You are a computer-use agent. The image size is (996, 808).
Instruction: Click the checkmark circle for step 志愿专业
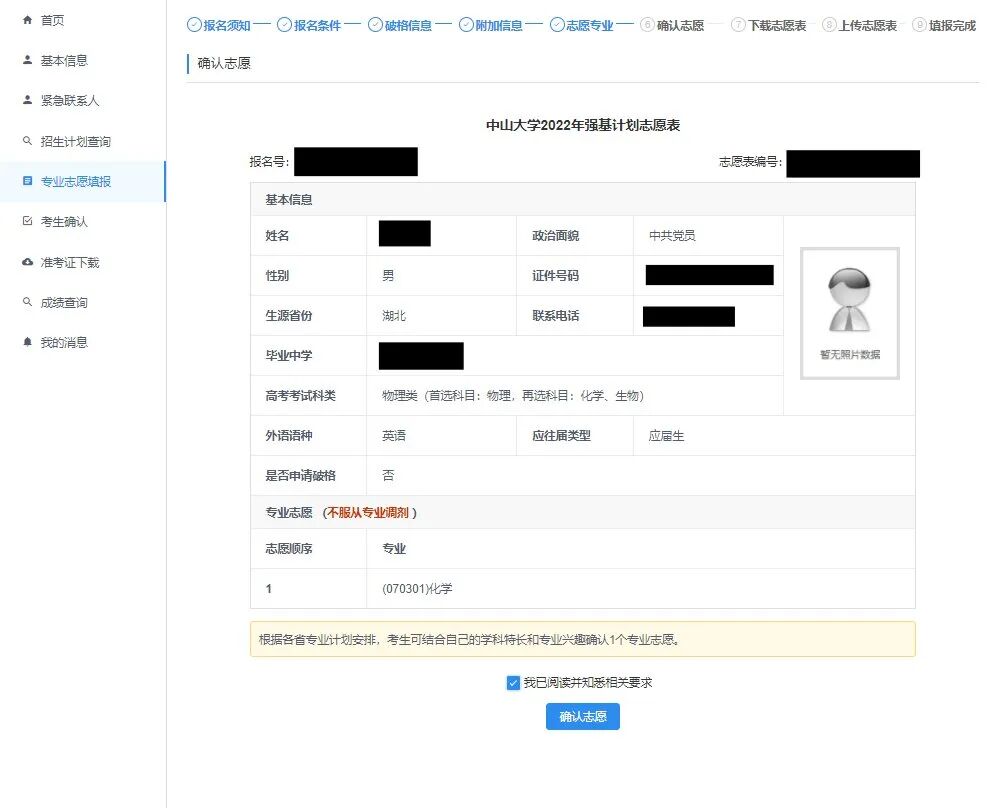(557, 25)
